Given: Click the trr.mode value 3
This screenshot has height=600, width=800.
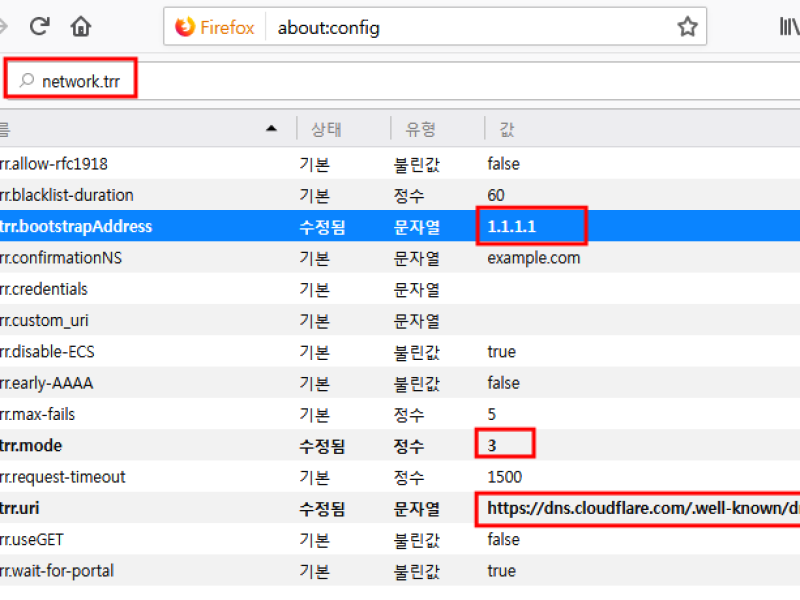Looking at the screenshot, I should (492, 445).
